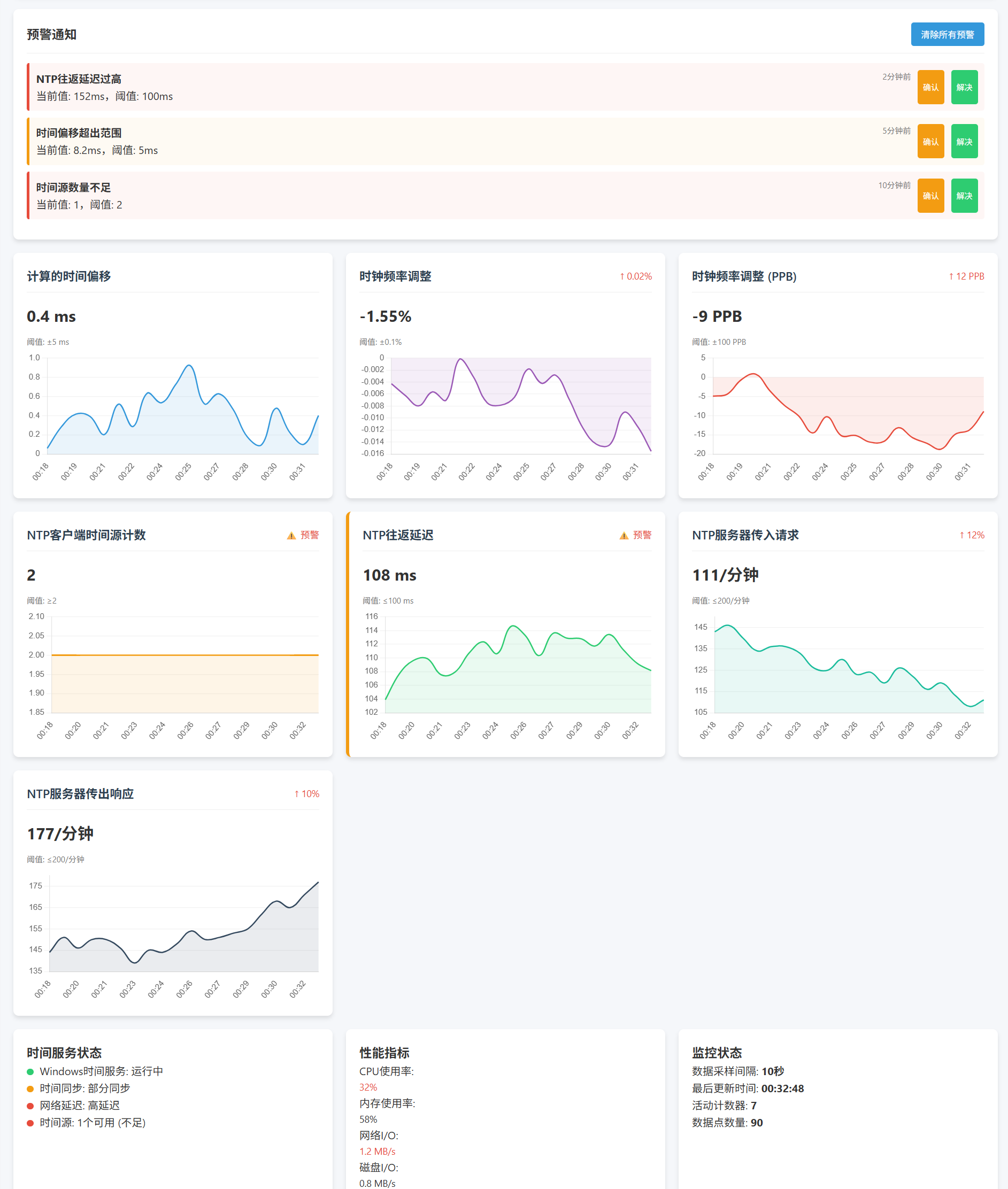Confirm the 时间源数量不足 alert
This screenshot has width=1008, height=1189.
(930, 196)
